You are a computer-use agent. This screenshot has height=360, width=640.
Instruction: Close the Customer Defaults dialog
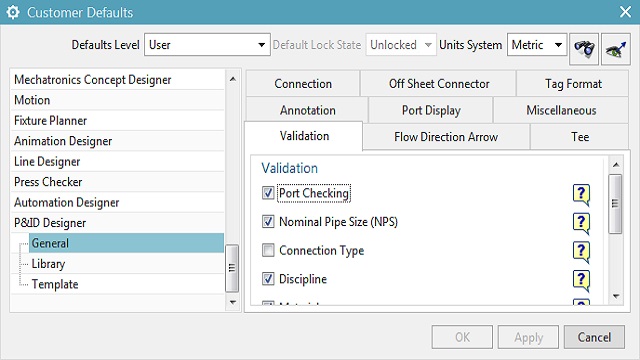(625, 12)
